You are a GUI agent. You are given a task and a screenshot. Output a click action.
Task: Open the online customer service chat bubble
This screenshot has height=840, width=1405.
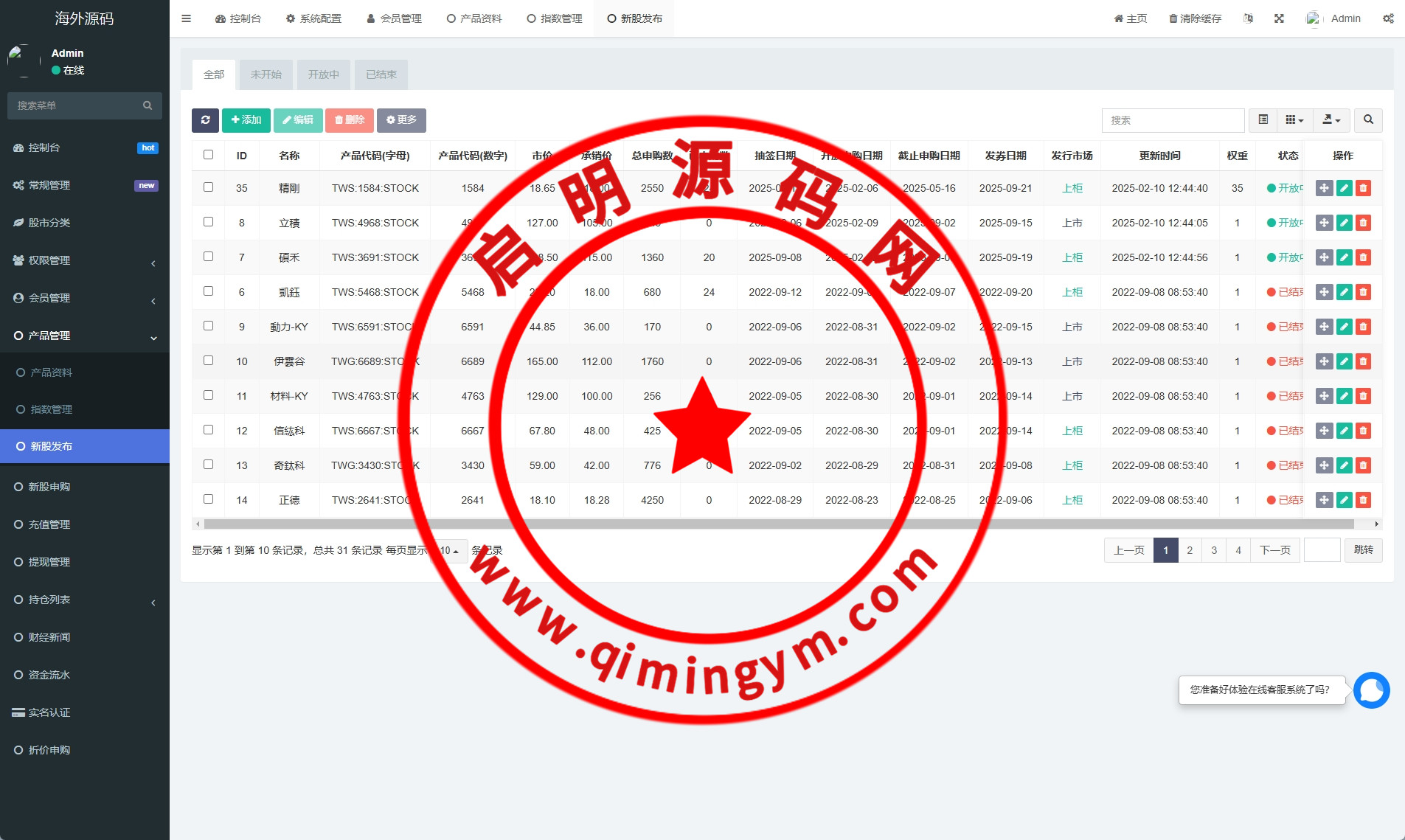click(1371, 690)
